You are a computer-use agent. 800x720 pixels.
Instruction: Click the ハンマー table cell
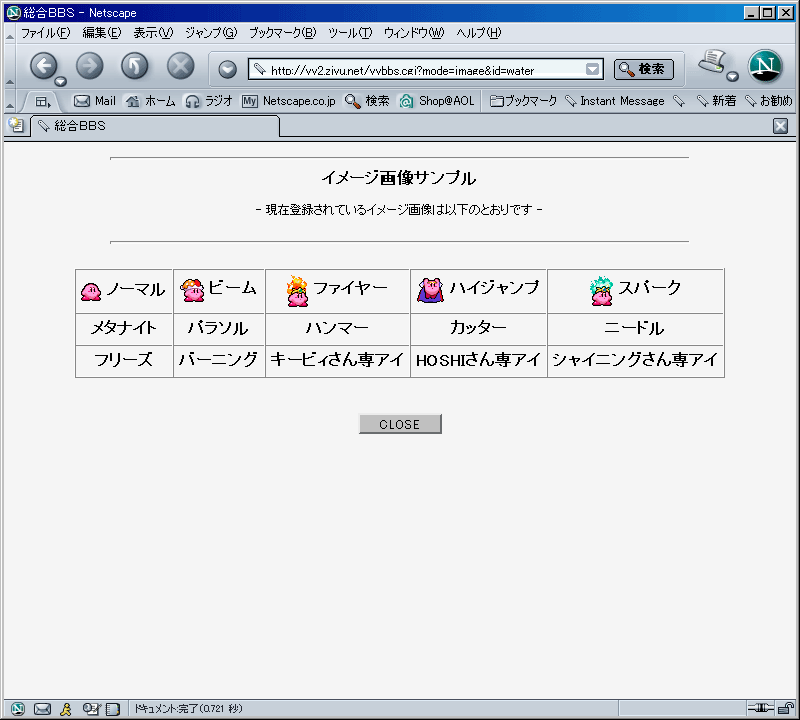[337, 329]
